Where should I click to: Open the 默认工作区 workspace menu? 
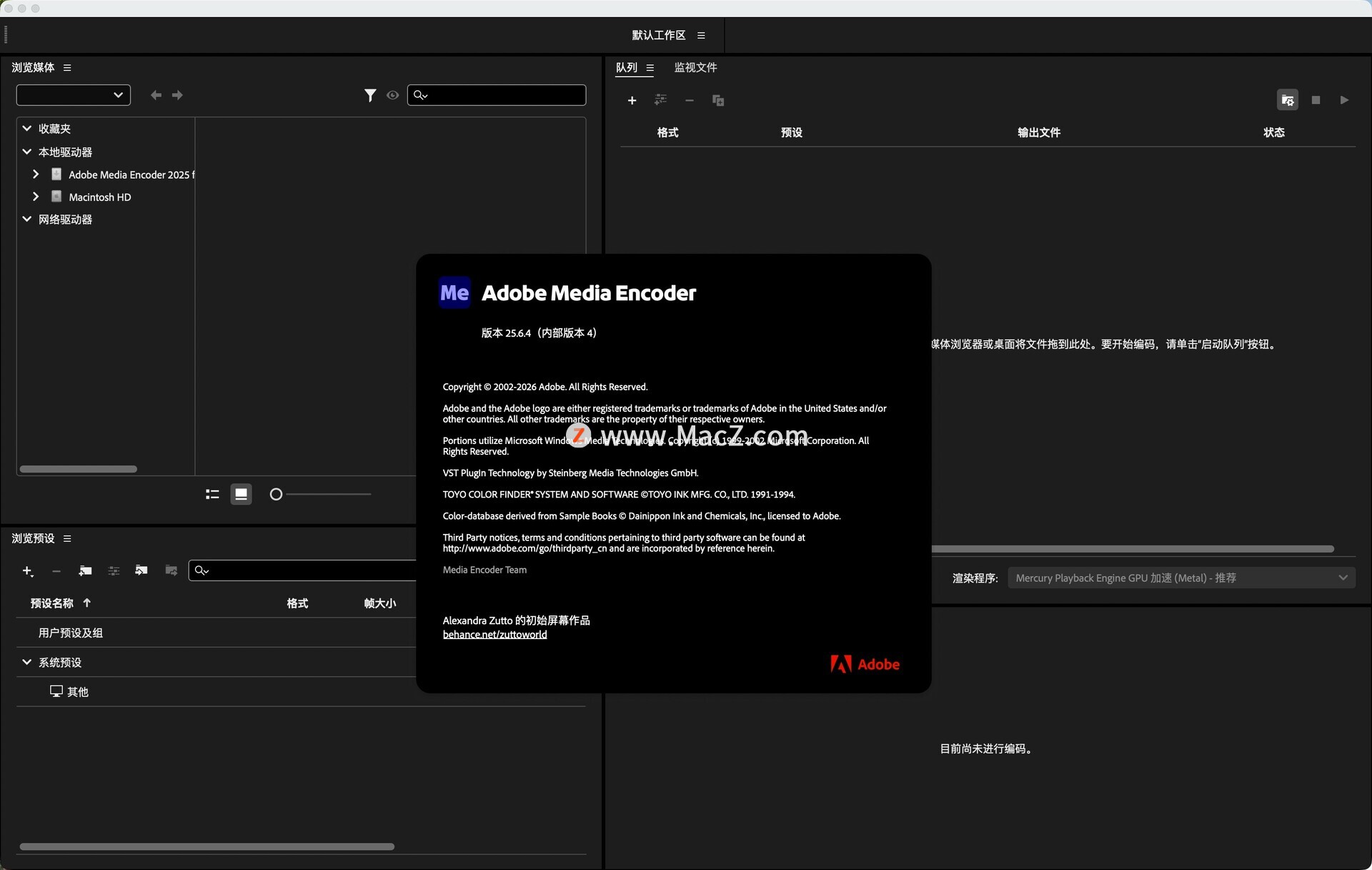701,35
